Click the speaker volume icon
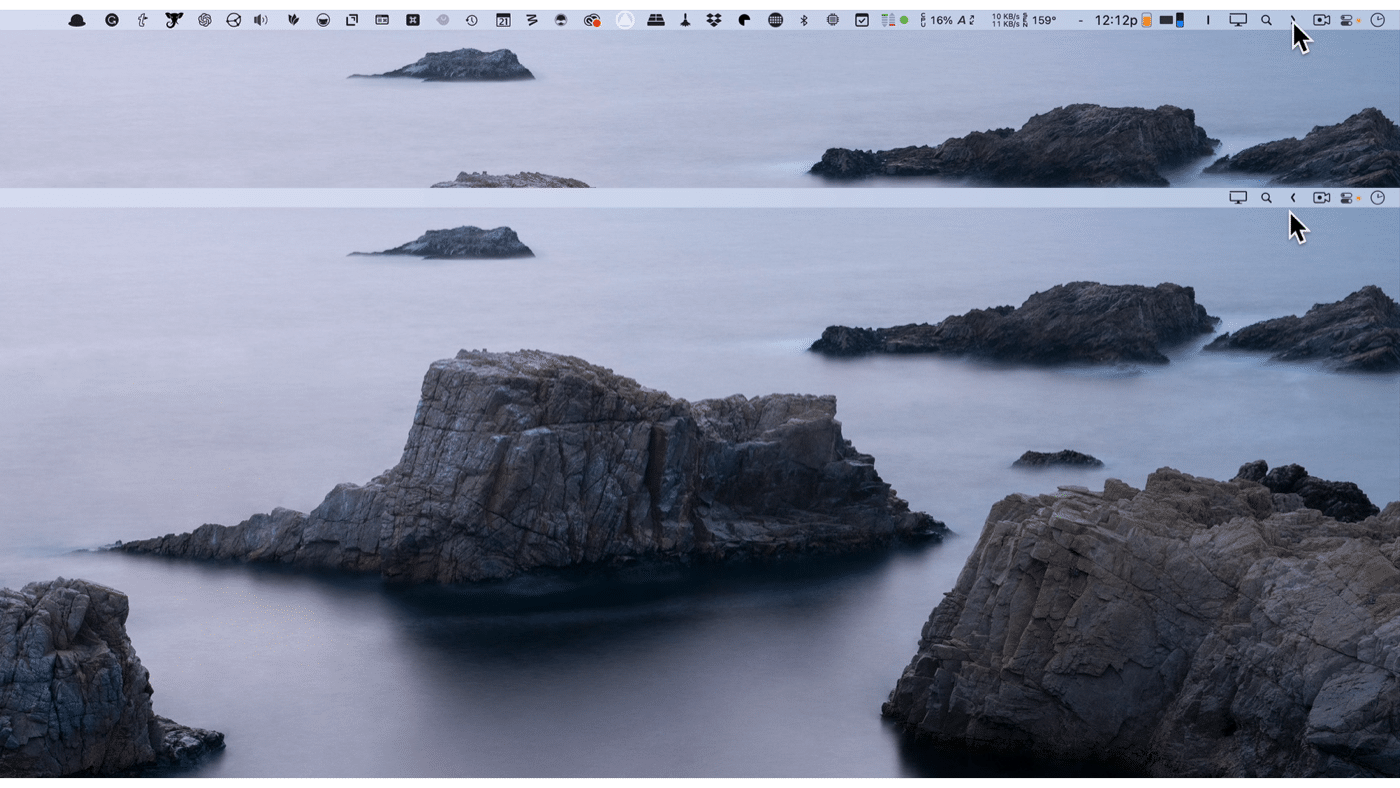The height and width of the screenshot is (788, 1400). [x=261, y=20]
